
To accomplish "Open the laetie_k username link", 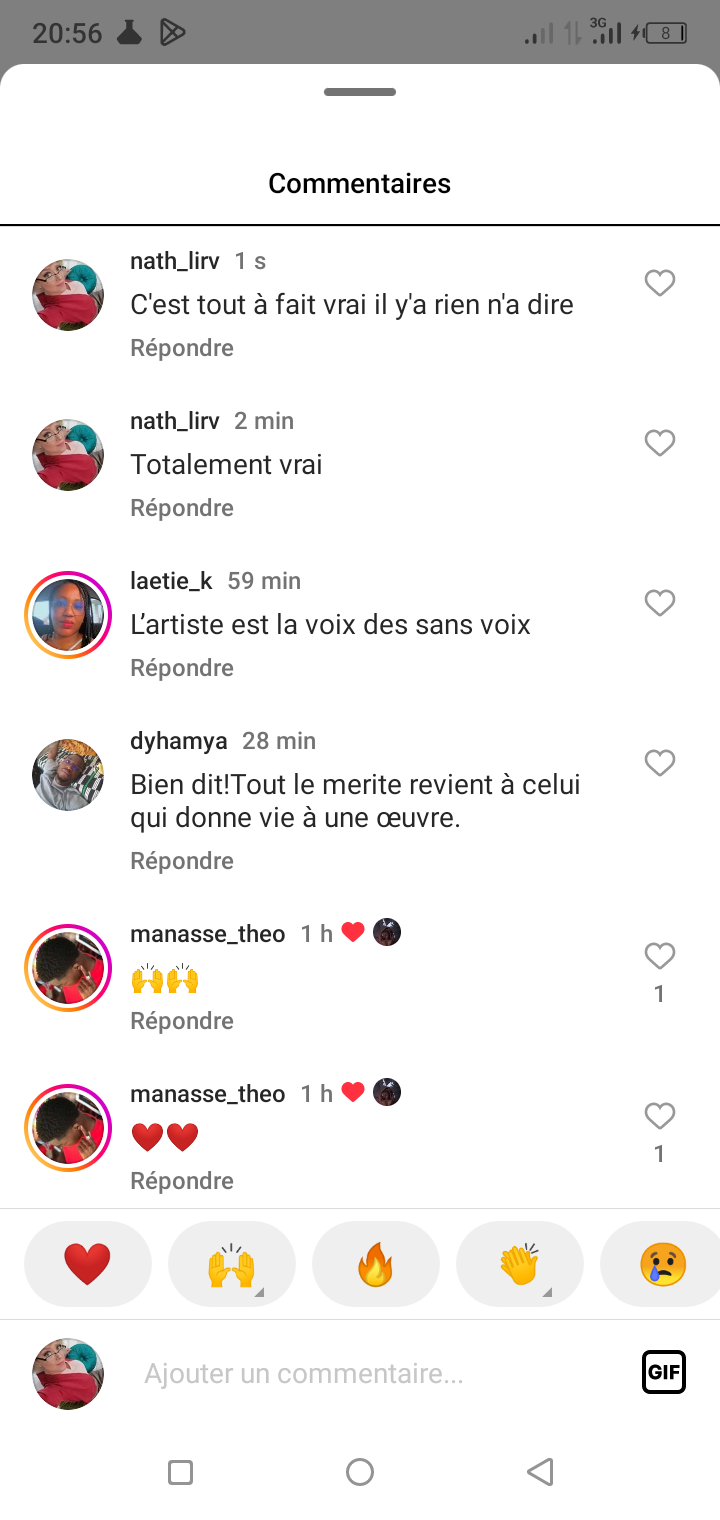I will 171,581.
